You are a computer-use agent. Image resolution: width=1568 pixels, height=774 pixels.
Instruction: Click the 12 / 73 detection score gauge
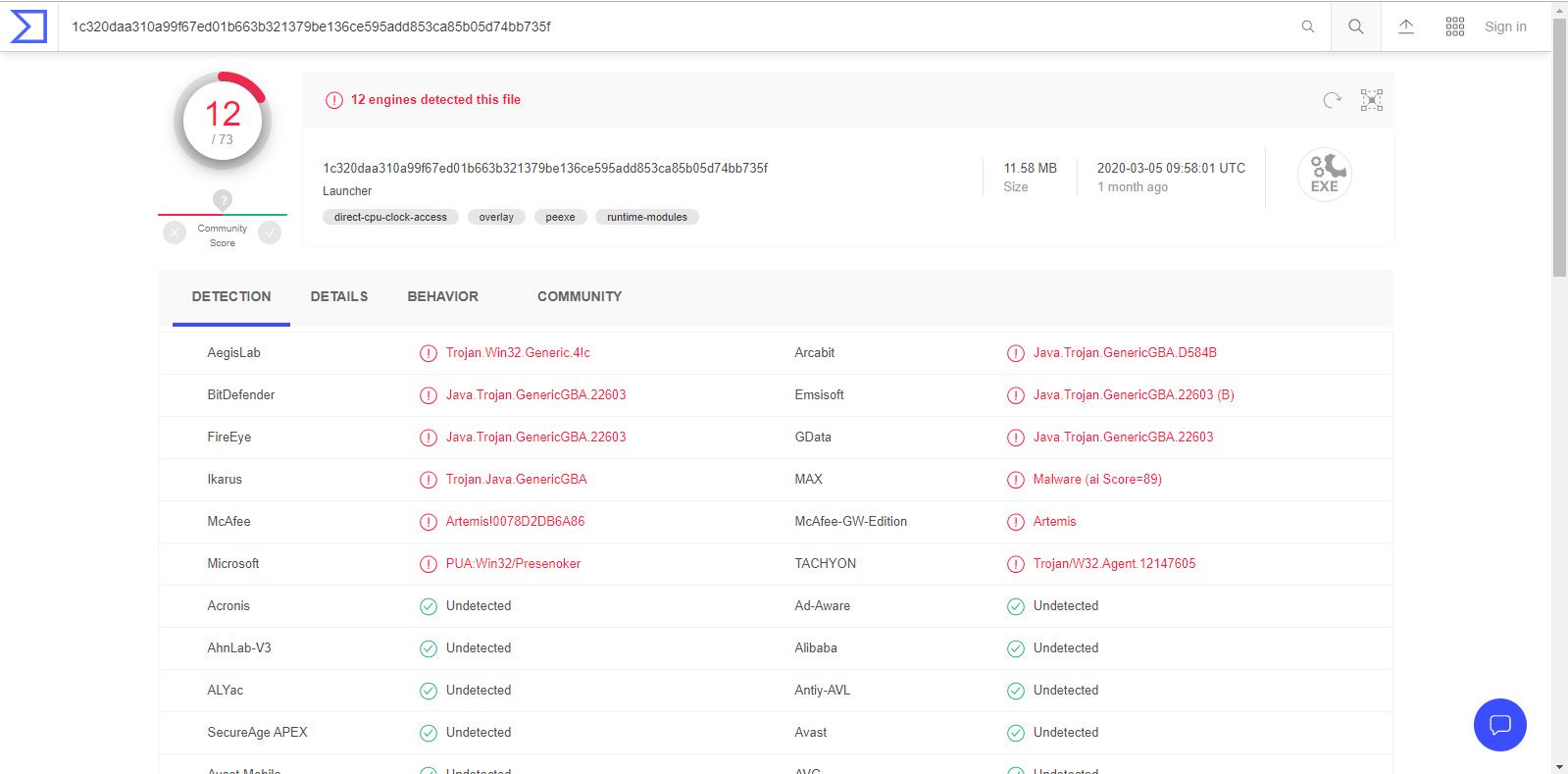pyautogui.click(x=223, y=122)
